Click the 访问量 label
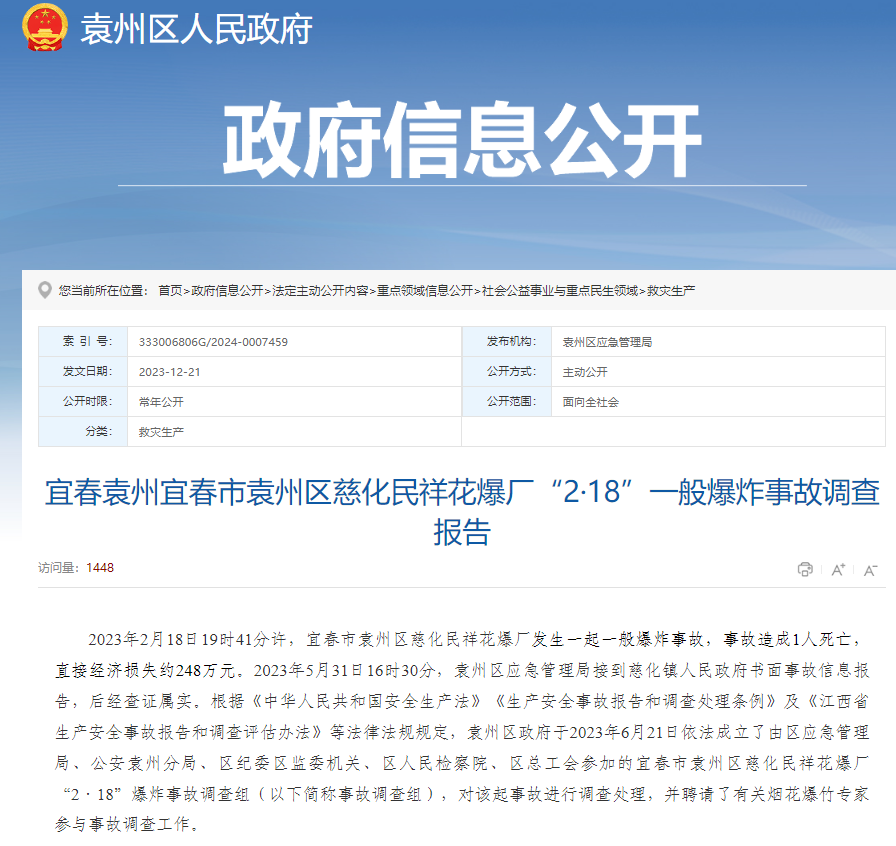The width and height of the screenshot is (896, 846). [58, 568]
